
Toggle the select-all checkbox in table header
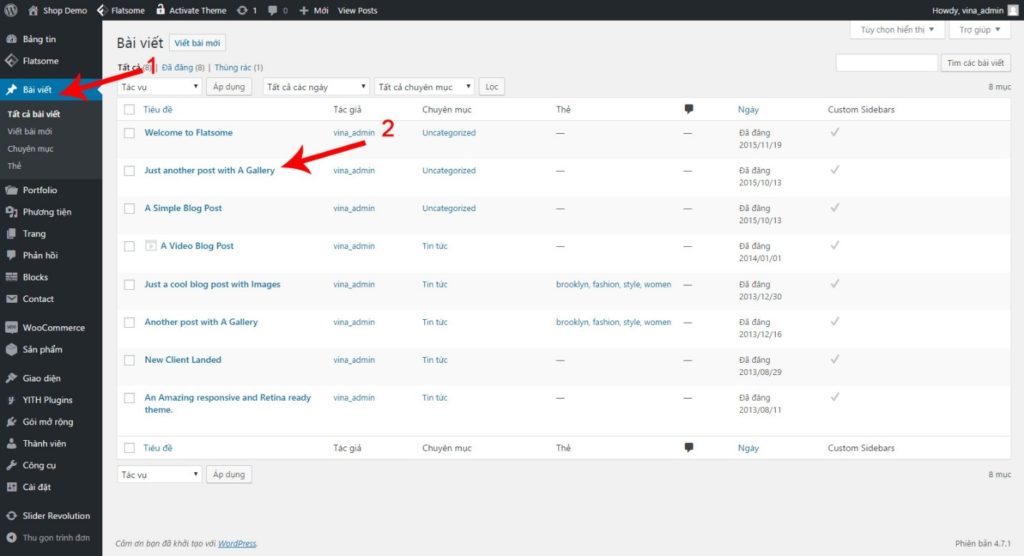(x=129, y=109)
